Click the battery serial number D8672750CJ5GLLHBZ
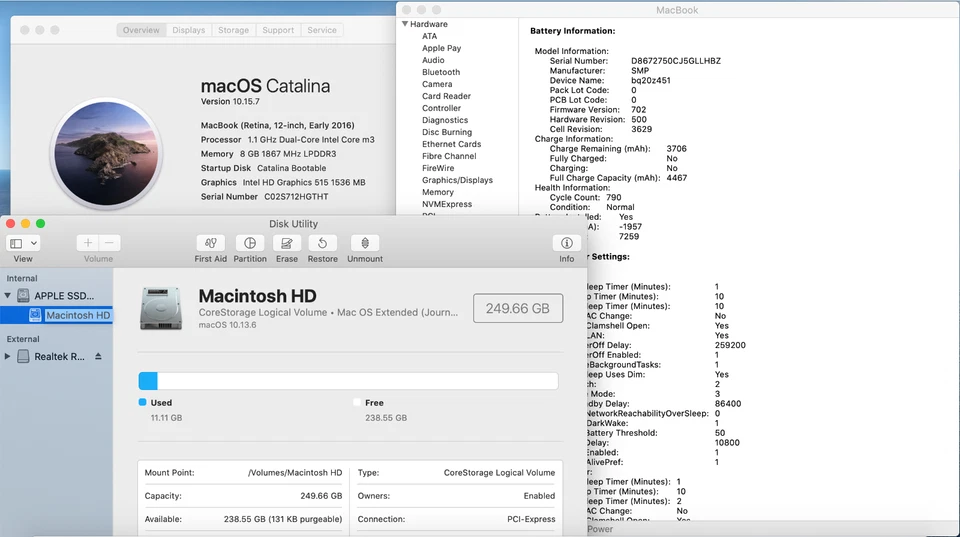 [676, 61]
